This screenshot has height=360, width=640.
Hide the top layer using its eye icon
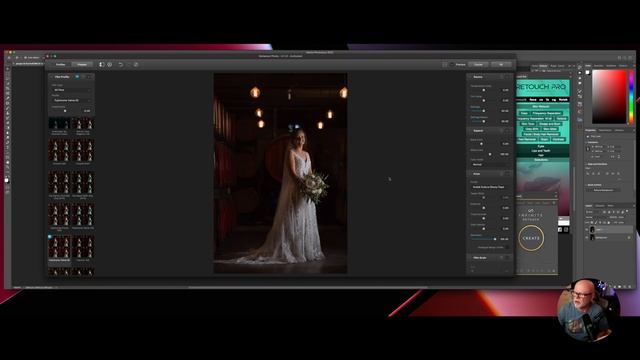pyautogui.click(x=587, y=230)
